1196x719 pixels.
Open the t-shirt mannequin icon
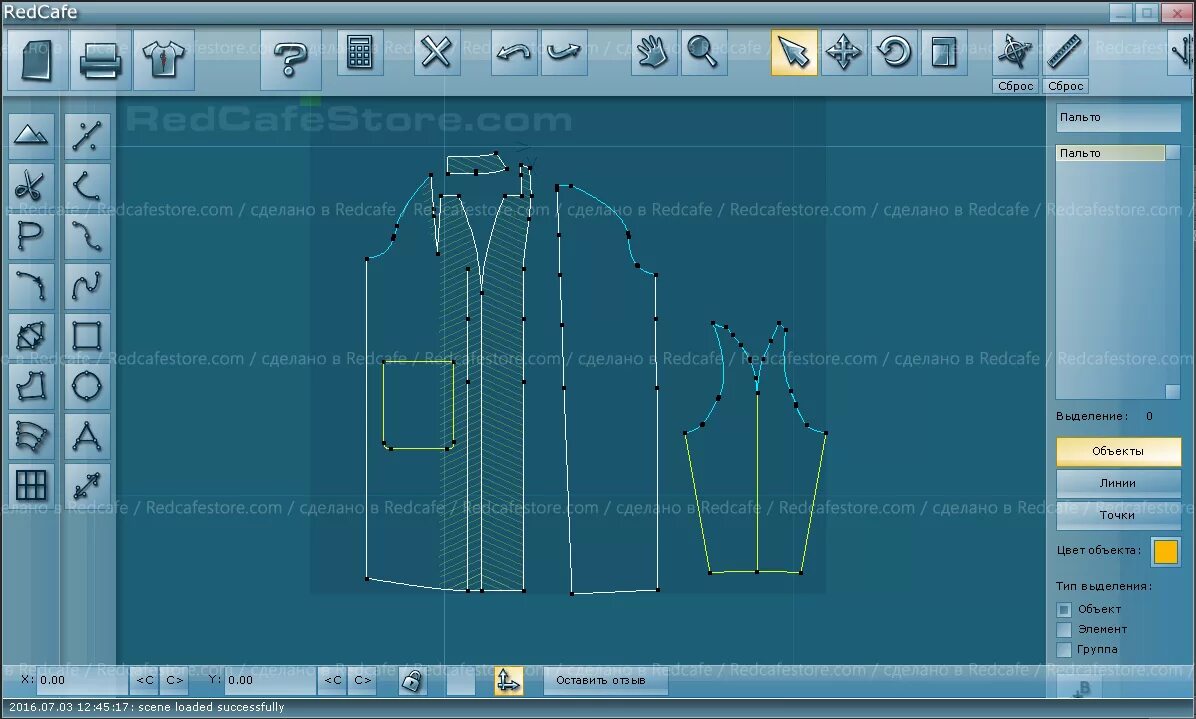pyautogui.click(x=164, y=59)
